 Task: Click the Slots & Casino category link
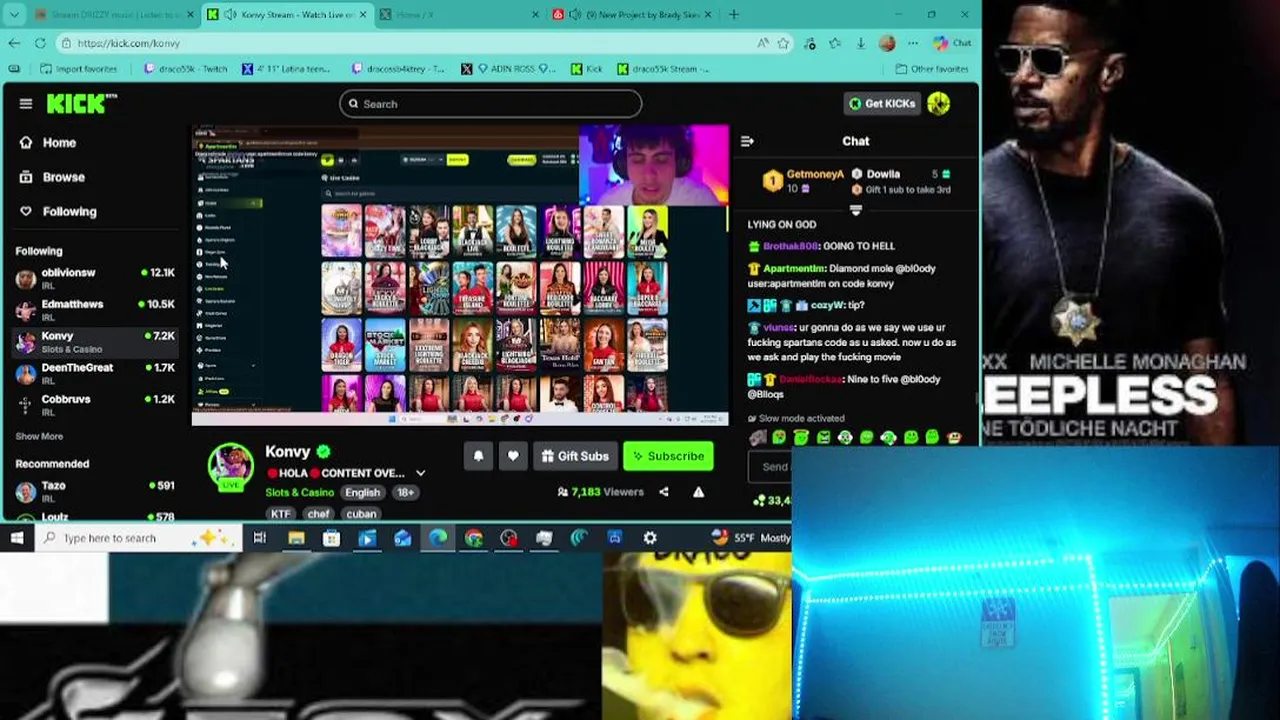pos(299,492)
